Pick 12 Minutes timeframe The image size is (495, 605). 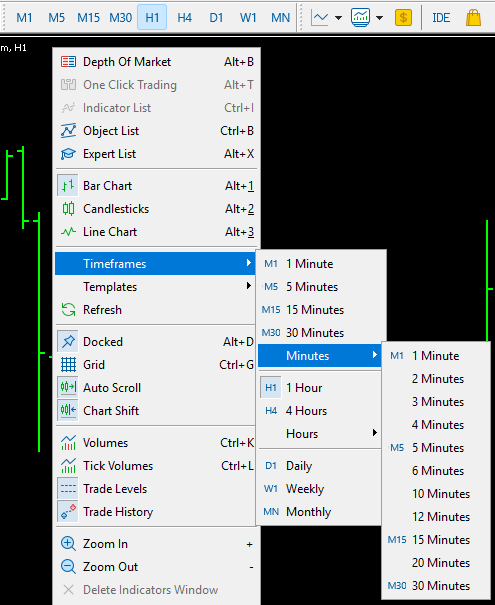tap(436, 517)
